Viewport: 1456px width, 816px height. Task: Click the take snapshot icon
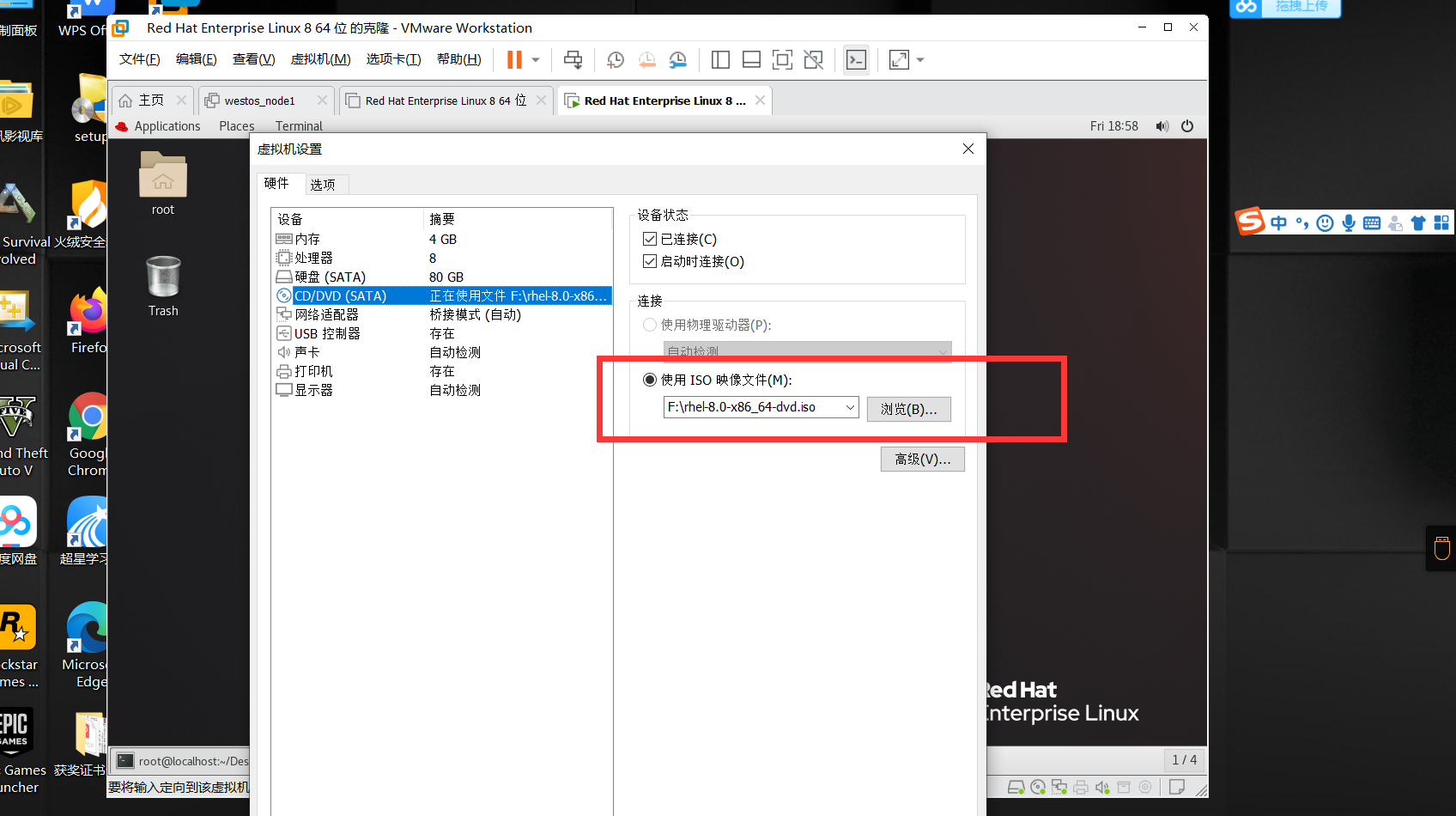[x=616, y=59]
